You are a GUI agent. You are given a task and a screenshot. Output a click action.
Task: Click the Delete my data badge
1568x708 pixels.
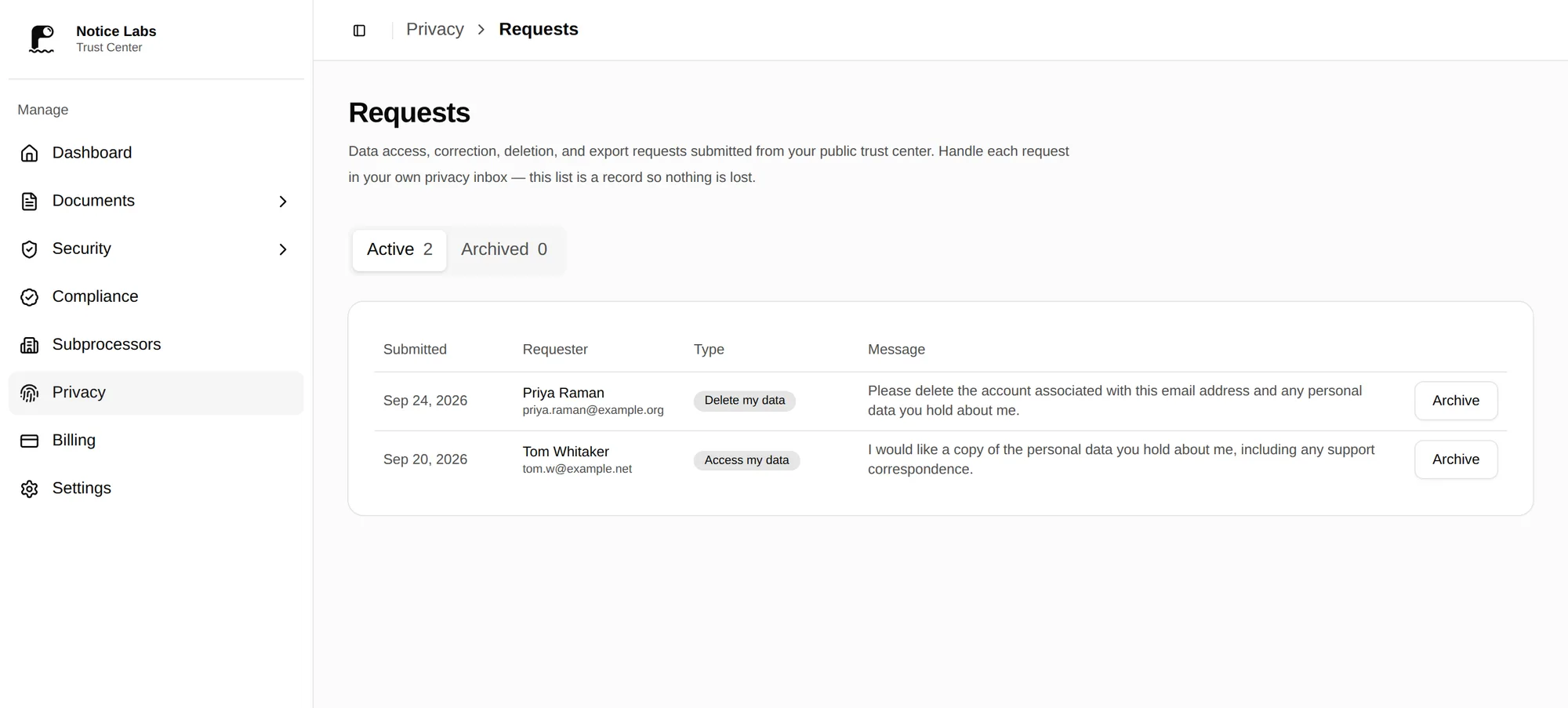[745, 401]
